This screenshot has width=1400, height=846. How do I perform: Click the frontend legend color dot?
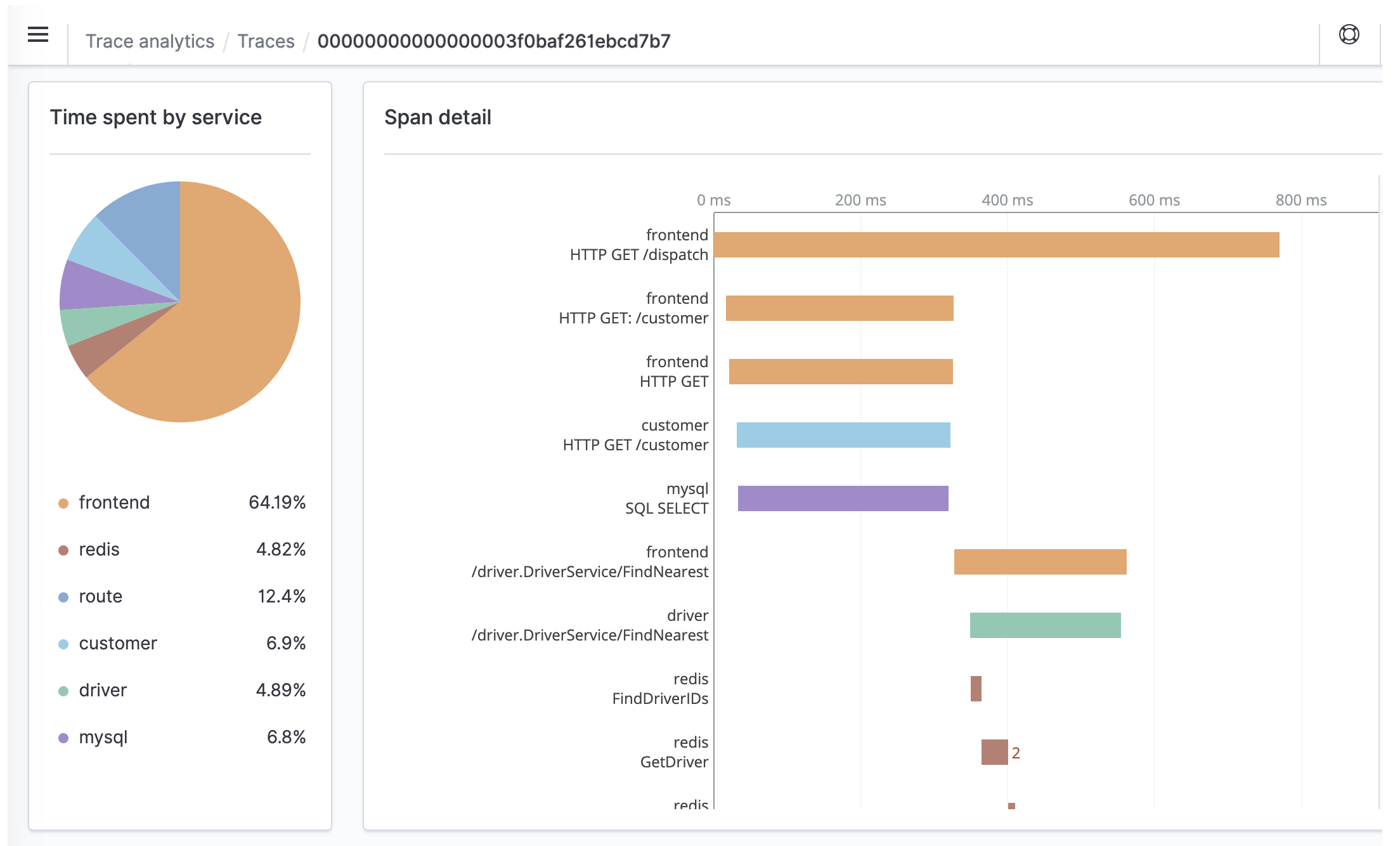click(62, 502)
